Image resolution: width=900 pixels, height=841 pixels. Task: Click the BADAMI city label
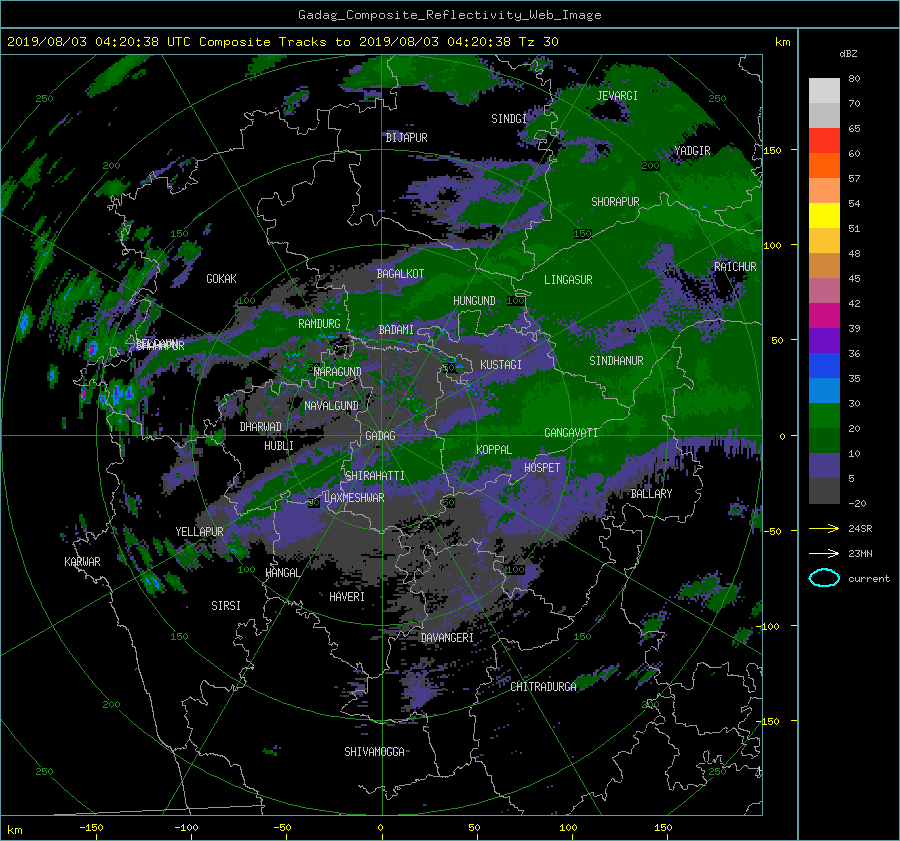pyautogui.click(x=396, y=330)
